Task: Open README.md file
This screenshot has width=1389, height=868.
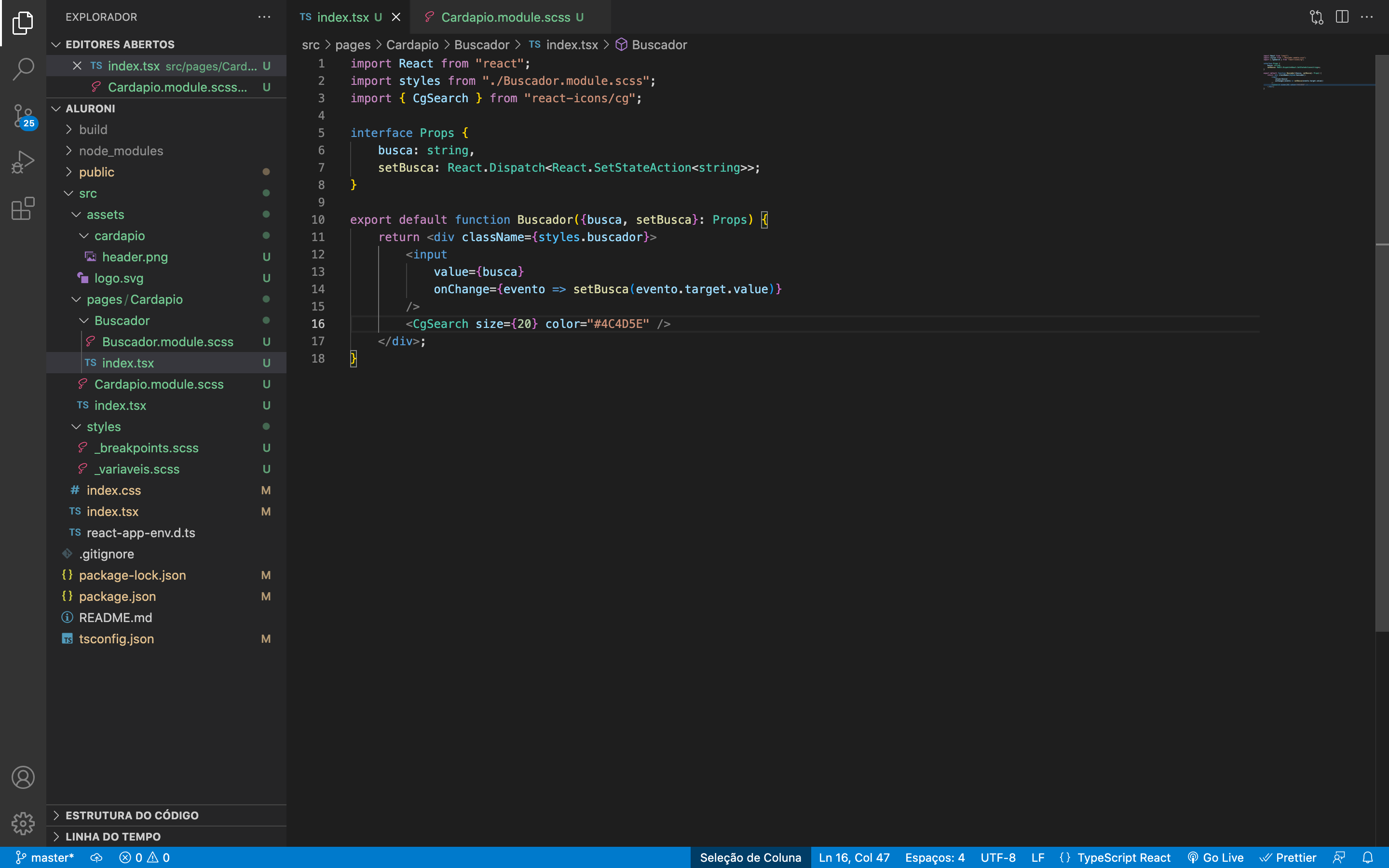Action: tap(166, 618)
